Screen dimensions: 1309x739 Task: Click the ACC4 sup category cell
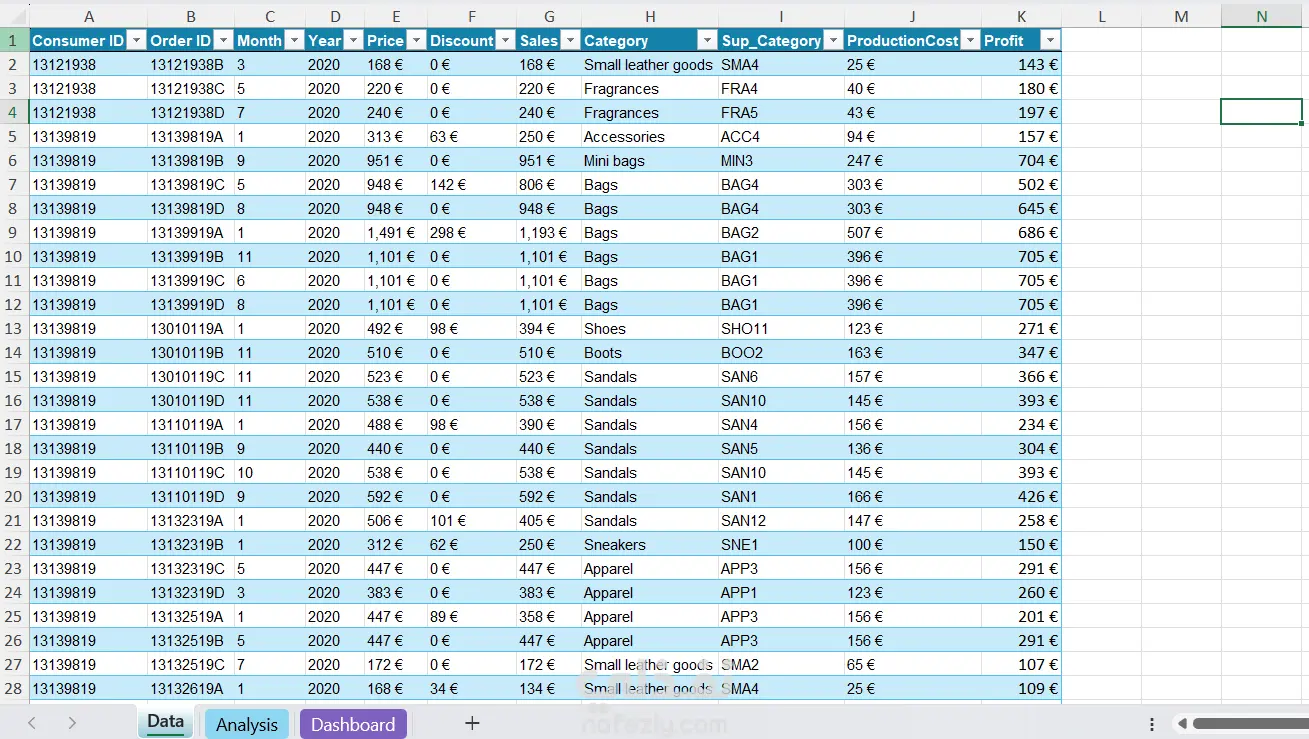click(781, 137)
